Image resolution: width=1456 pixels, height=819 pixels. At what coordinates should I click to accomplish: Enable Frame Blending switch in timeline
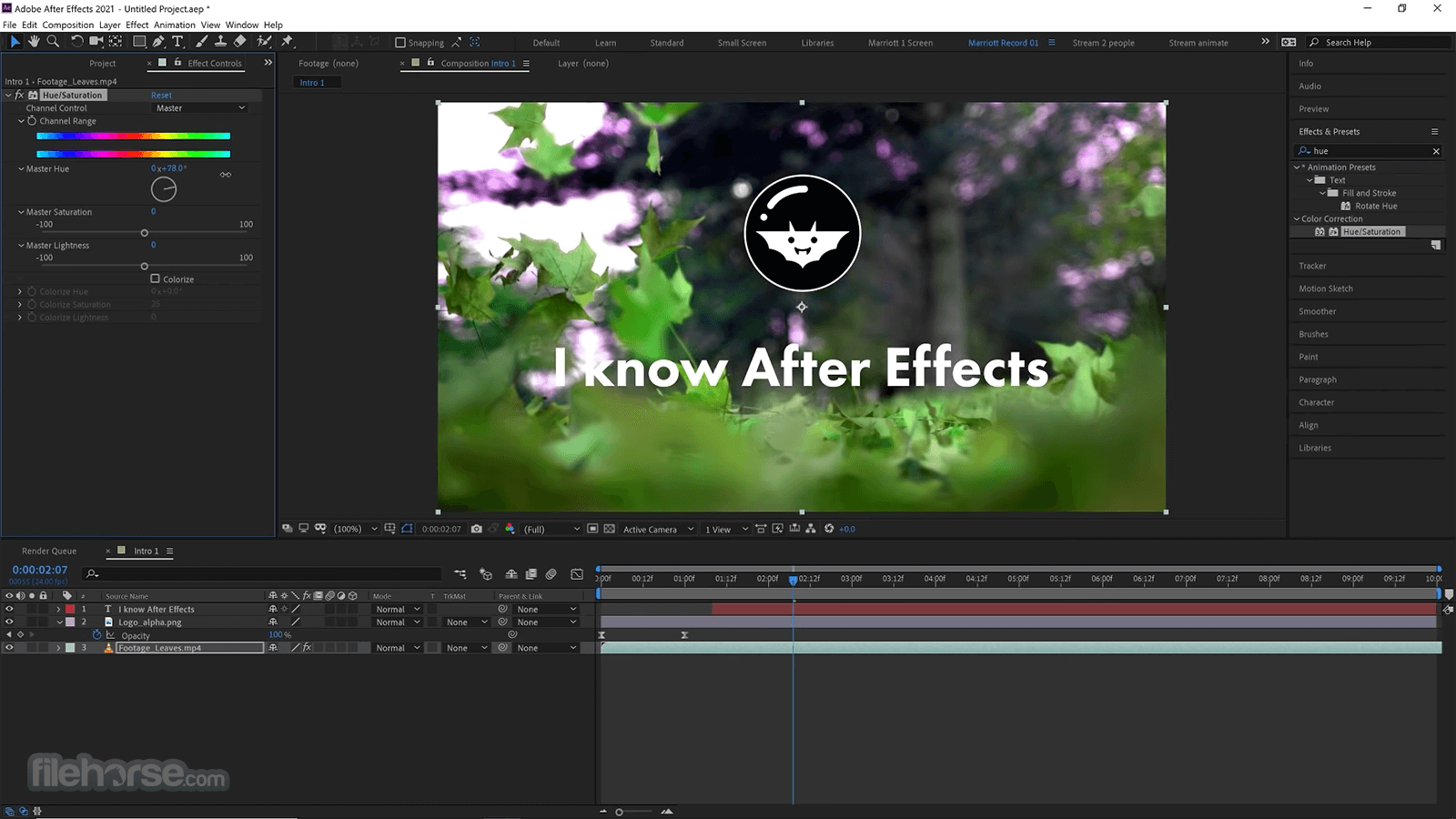coord(531,574)
